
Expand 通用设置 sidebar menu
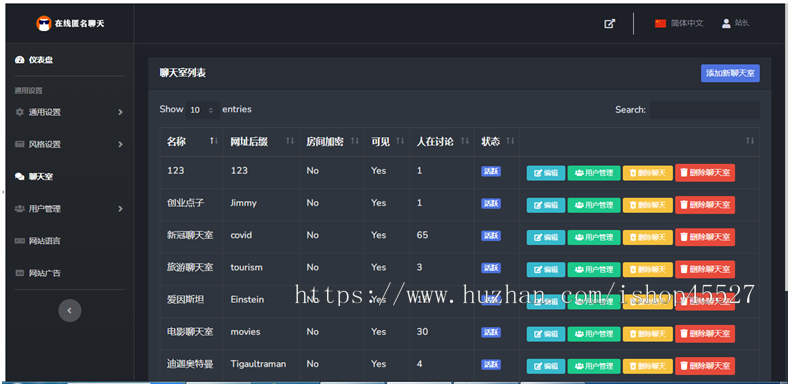[x=69, y=112]
